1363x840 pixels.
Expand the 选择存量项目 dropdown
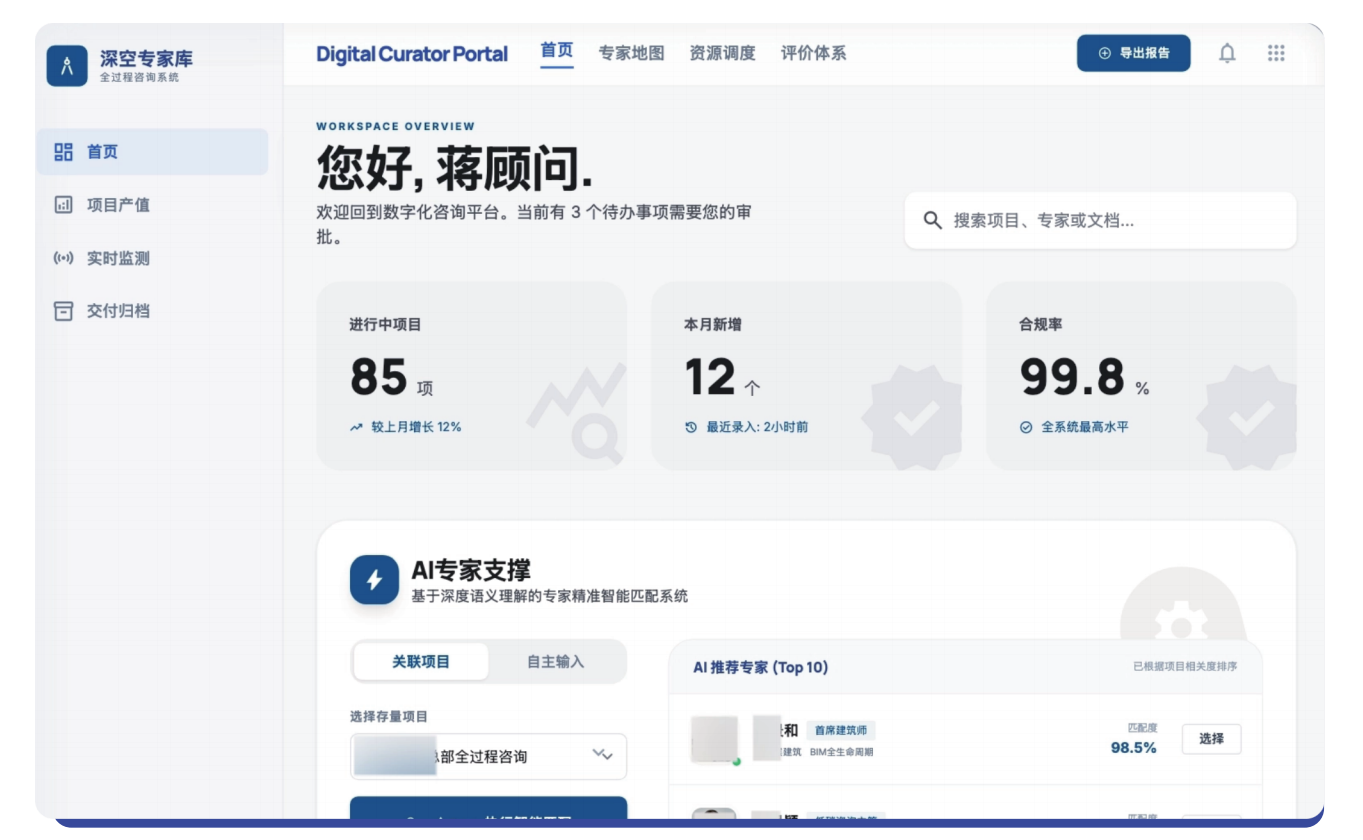click(x=488, y=756)
